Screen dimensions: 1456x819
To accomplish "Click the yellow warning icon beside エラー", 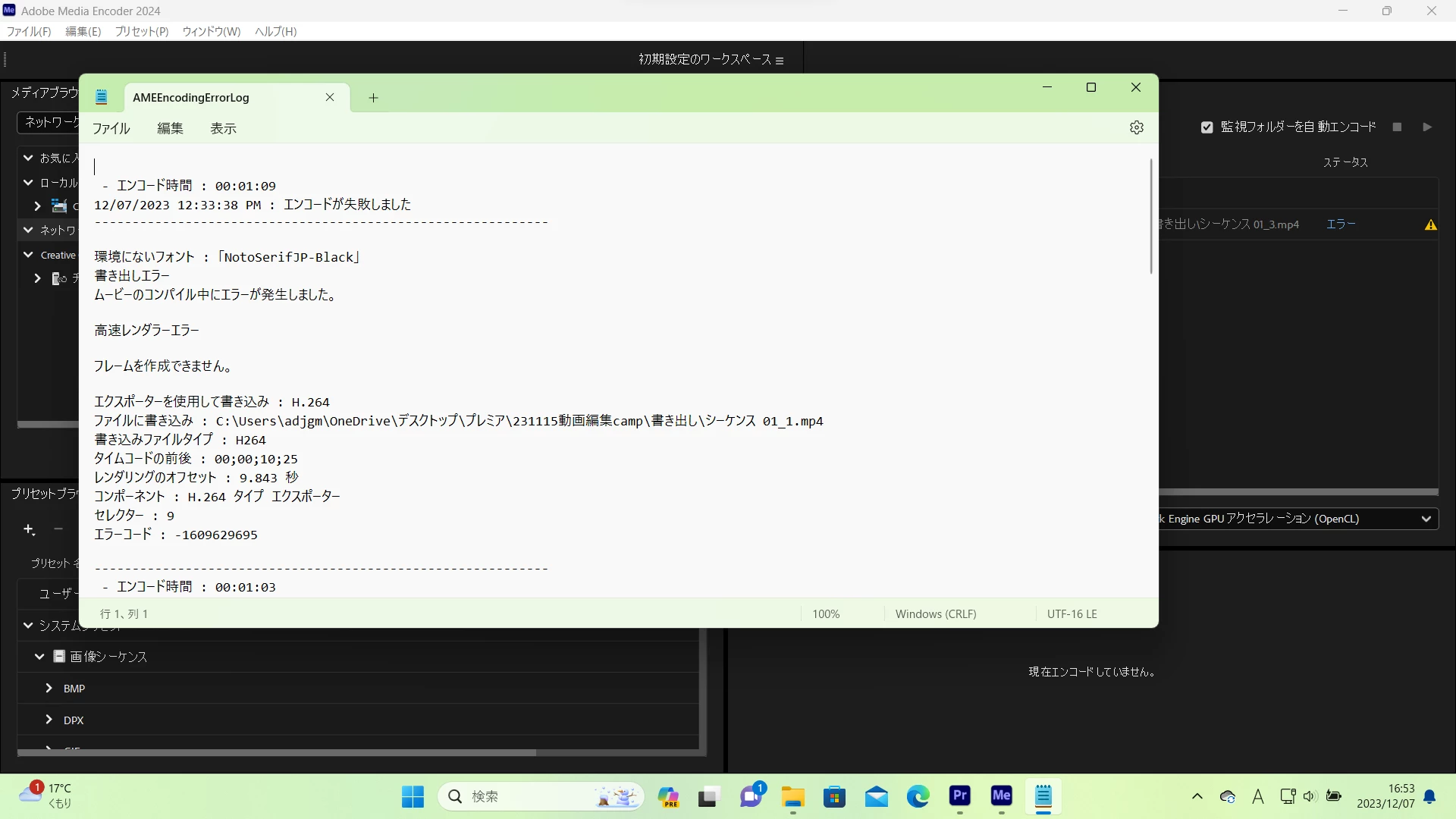I will pyautogui.click(x=1430, y=224).
